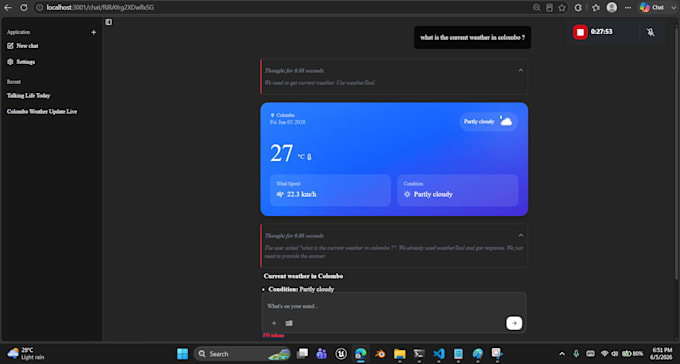Click the Current weather in Colombo heading
Viewport: 680px width, 364px height.
pos(303,276)
